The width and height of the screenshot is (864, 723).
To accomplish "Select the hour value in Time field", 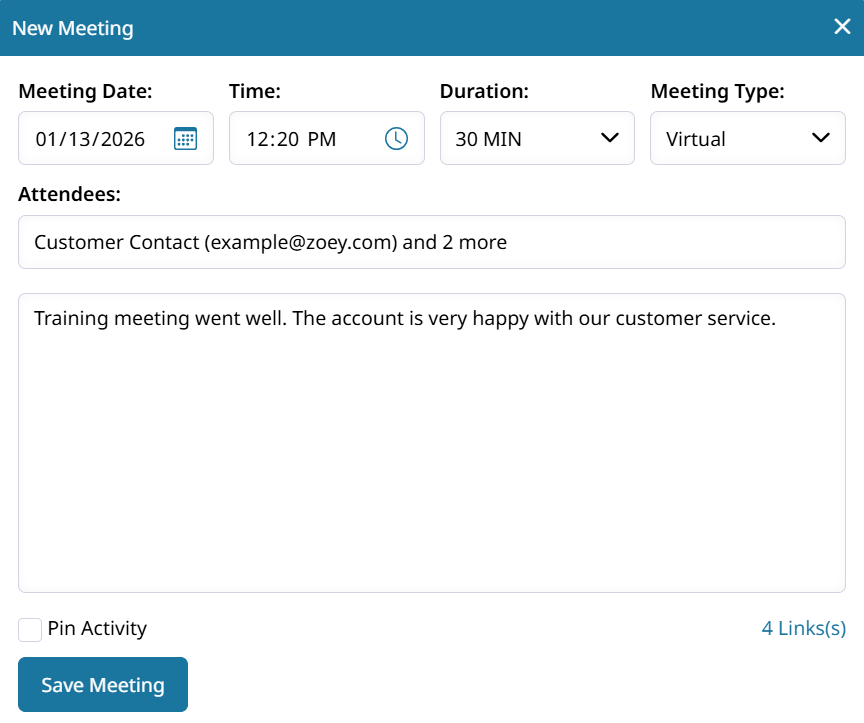I will (x=258, y=139).
